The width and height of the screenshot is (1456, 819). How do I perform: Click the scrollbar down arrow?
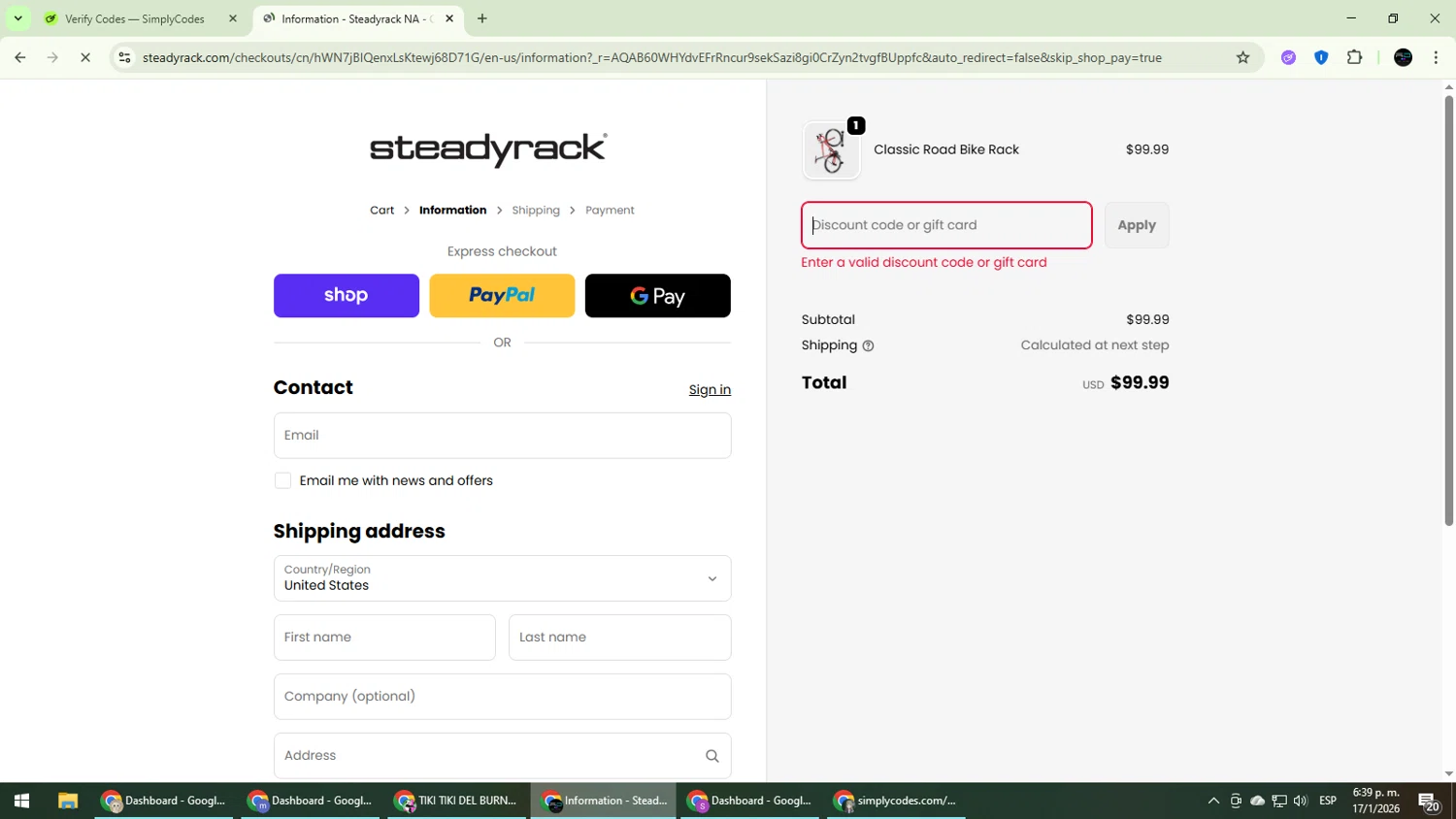1448,773
